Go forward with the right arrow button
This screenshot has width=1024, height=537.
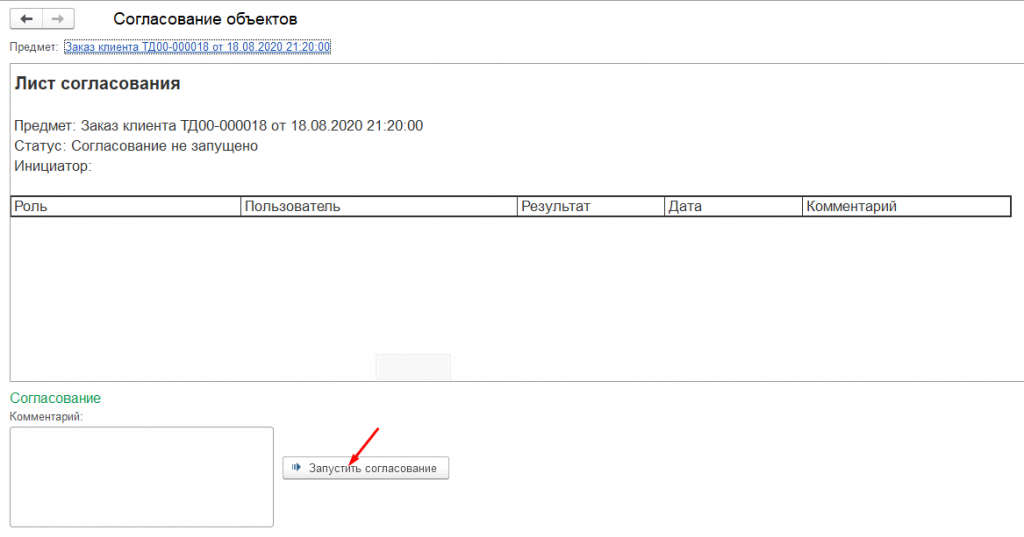[x=58, y=19]
